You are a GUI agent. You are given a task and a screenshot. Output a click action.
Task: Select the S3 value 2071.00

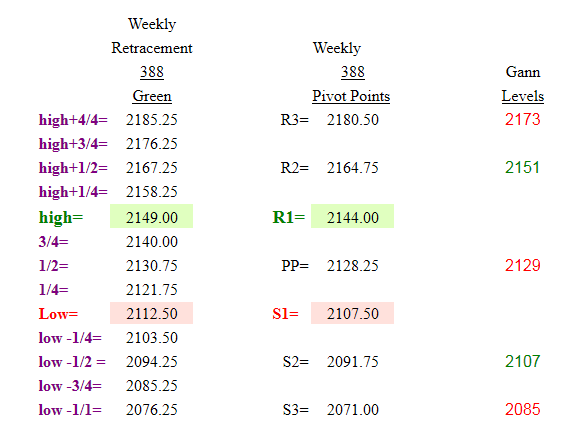click(352, 410)
